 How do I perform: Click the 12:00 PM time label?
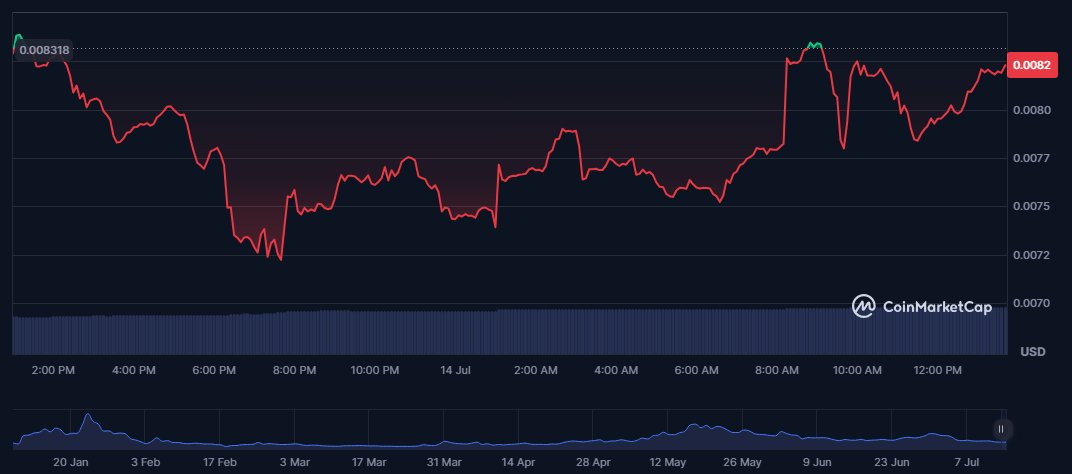pyautogui.click(x=937, y=370)
